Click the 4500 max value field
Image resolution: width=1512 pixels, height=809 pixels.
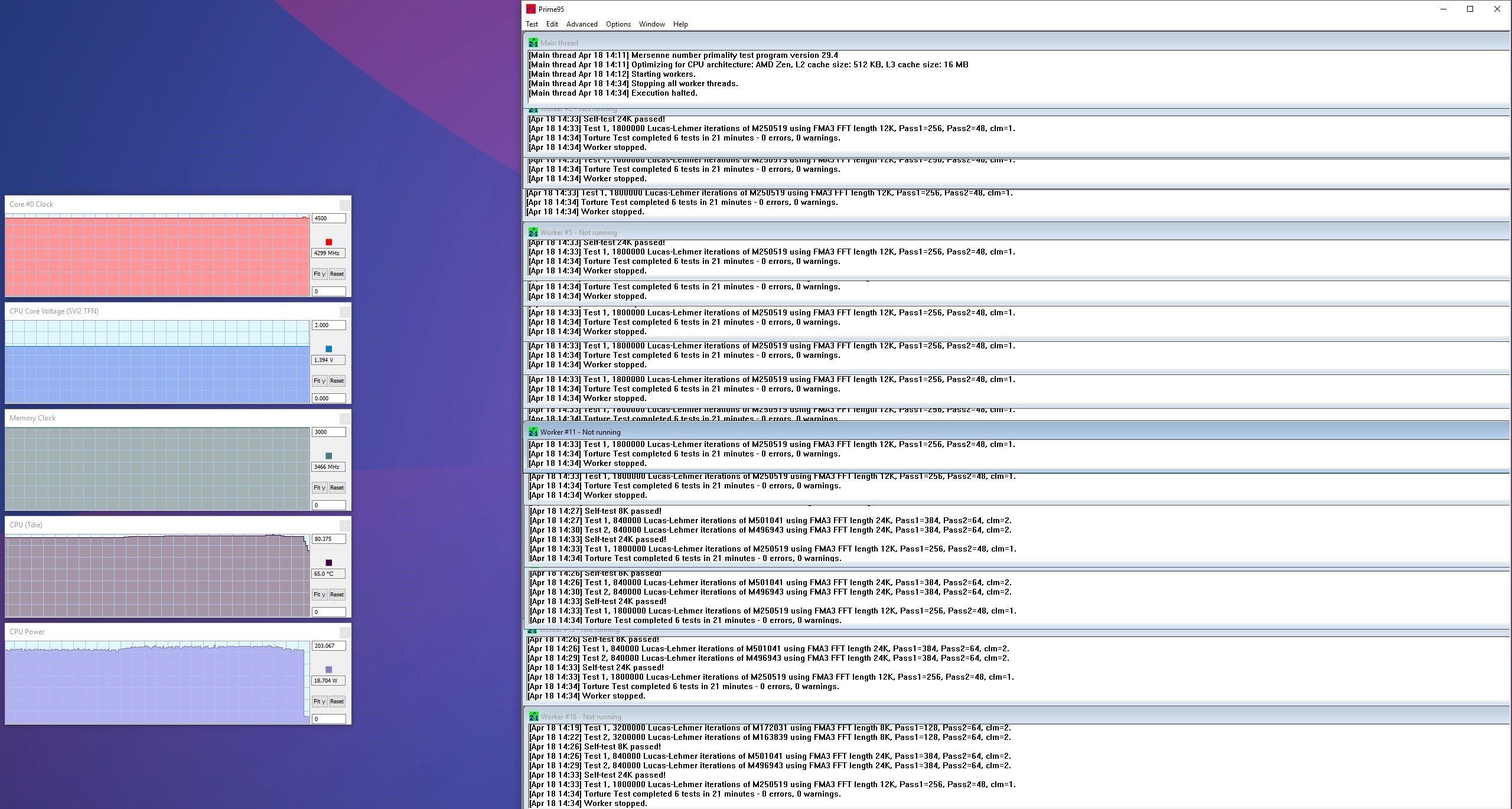(x=328, y=218)
